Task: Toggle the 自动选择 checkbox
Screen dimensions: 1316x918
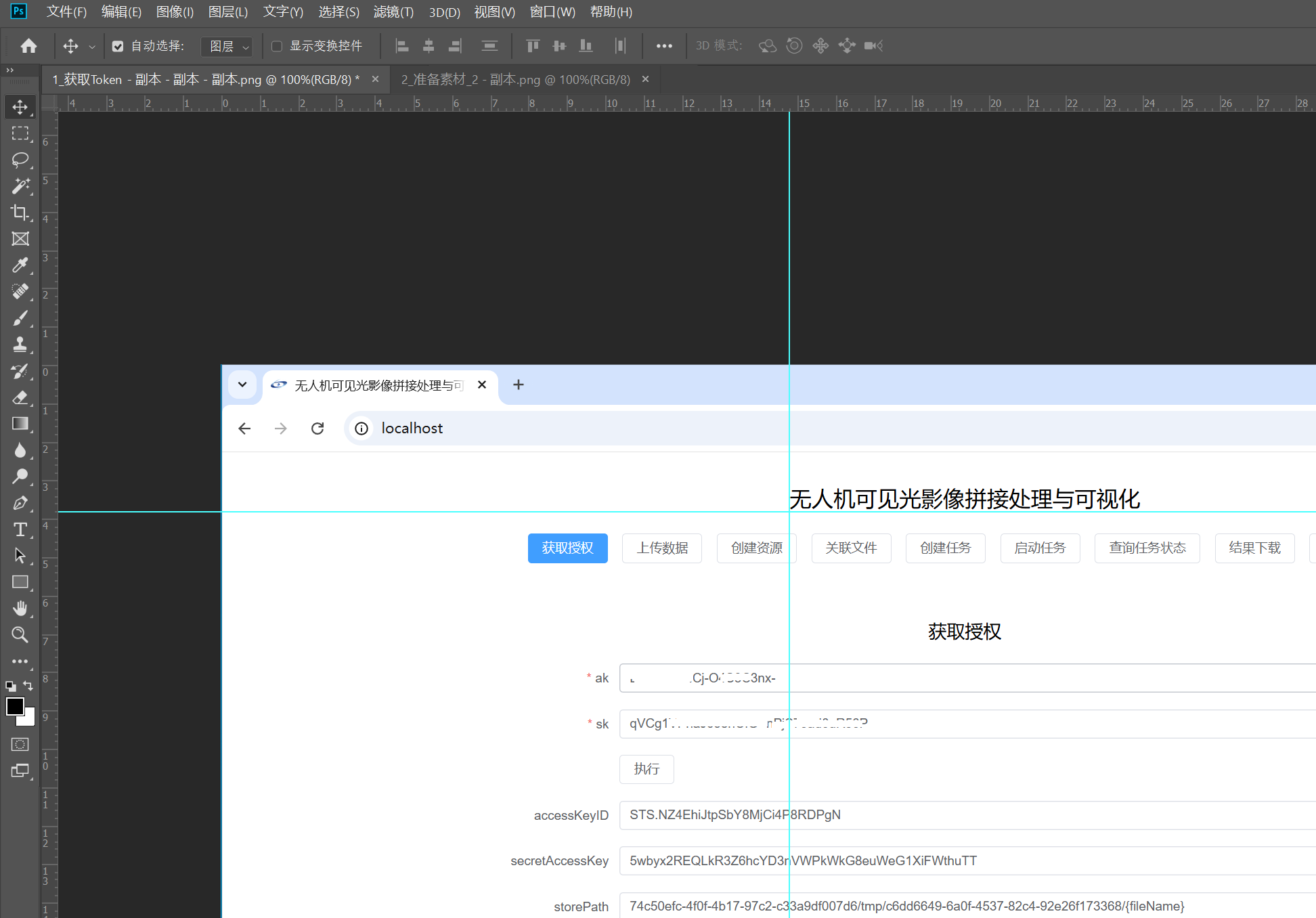Action: click(118, 46)
